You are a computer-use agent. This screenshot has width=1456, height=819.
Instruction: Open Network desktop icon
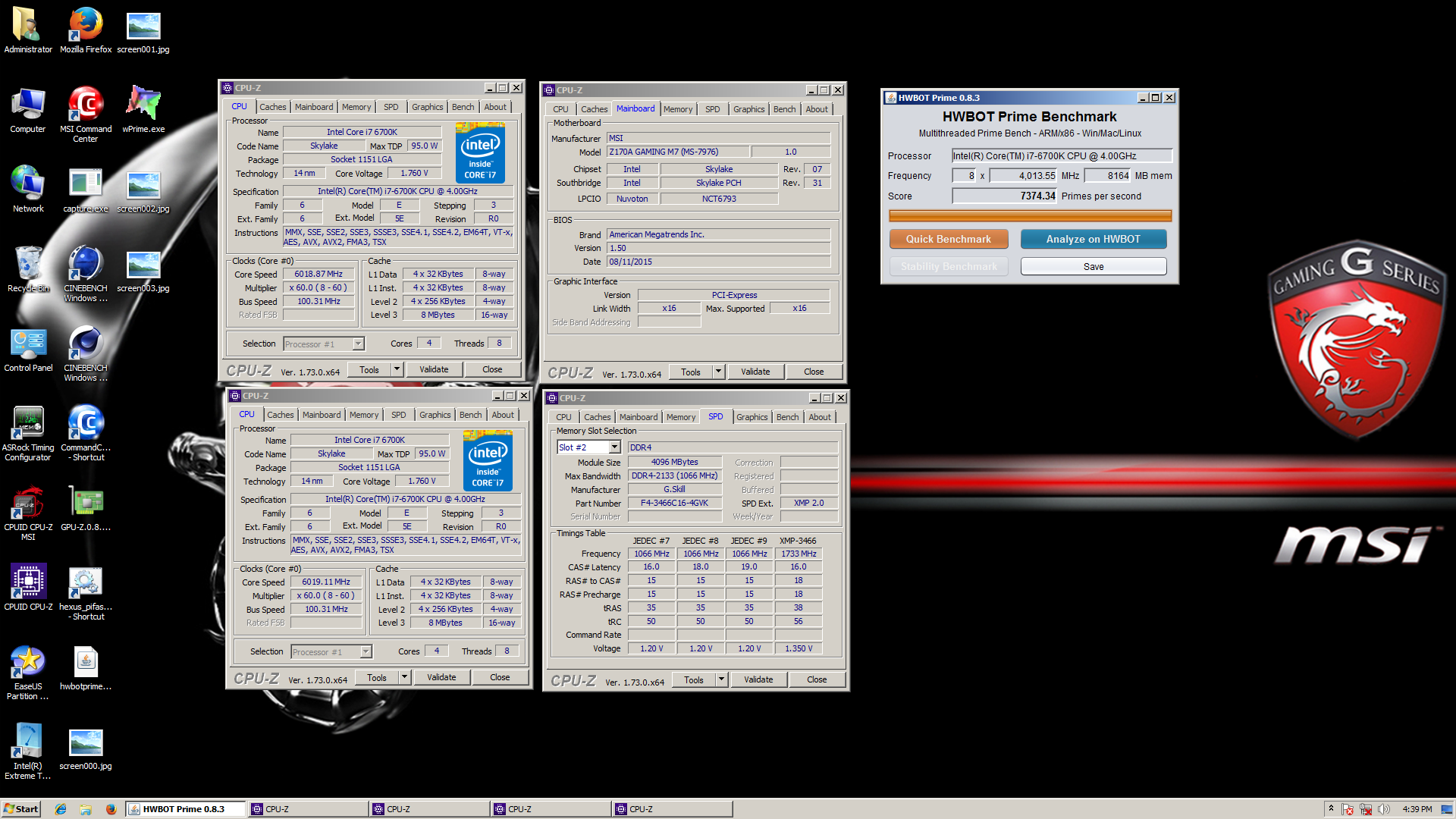click(x=28, y=190)
